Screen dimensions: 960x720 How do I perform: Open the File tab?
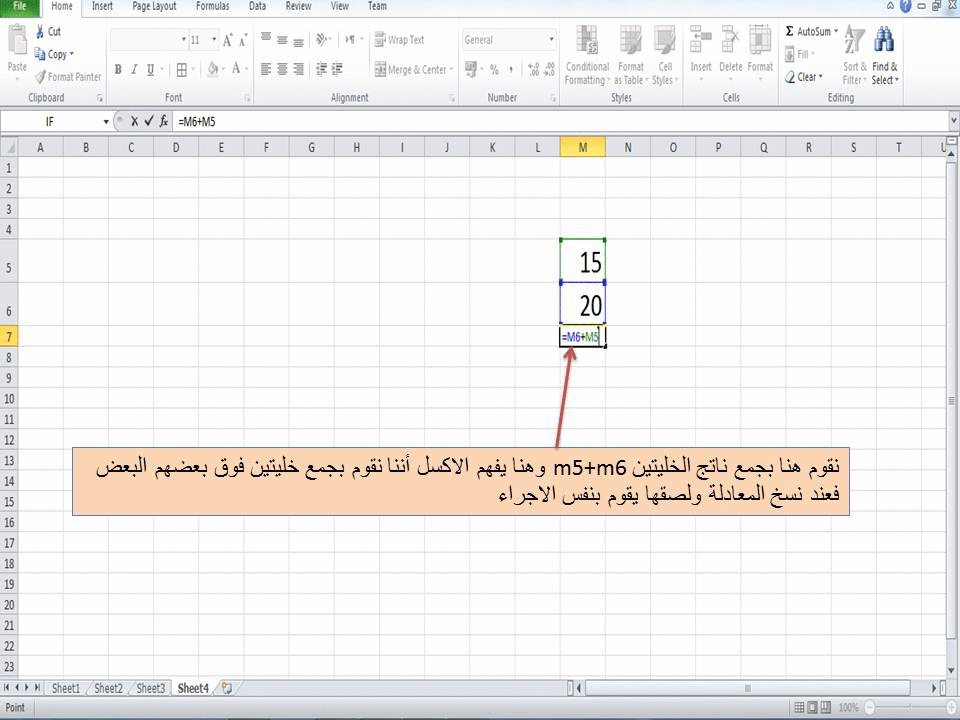click(20, 7)
